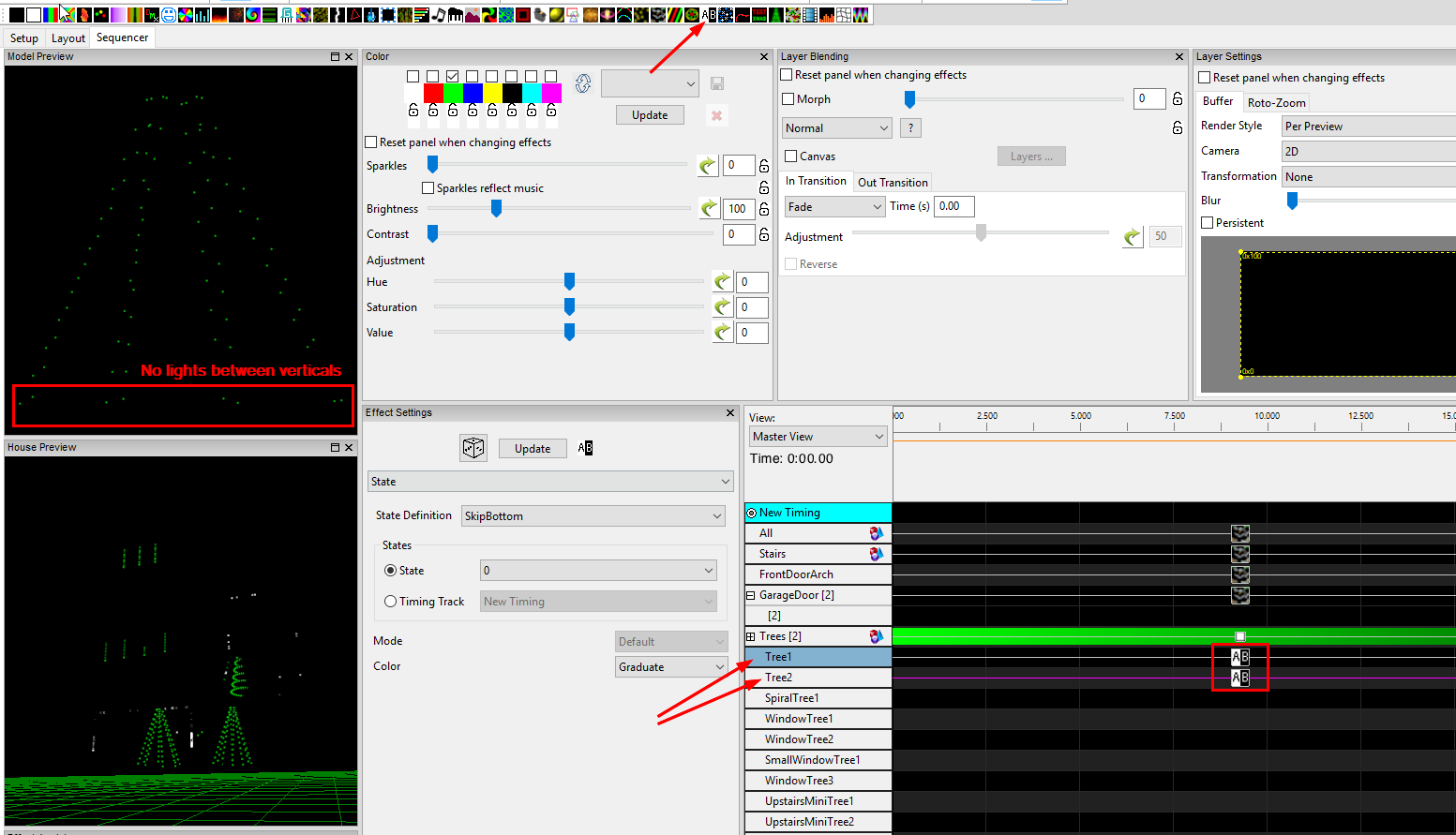Click the save palette disk icon

716,83
